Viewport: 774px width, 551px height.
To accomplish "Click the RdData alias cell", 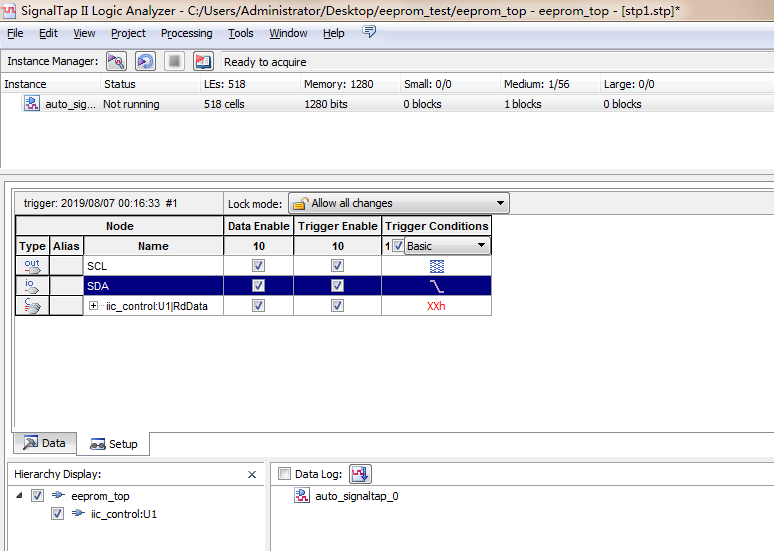I will pos(66,306).
